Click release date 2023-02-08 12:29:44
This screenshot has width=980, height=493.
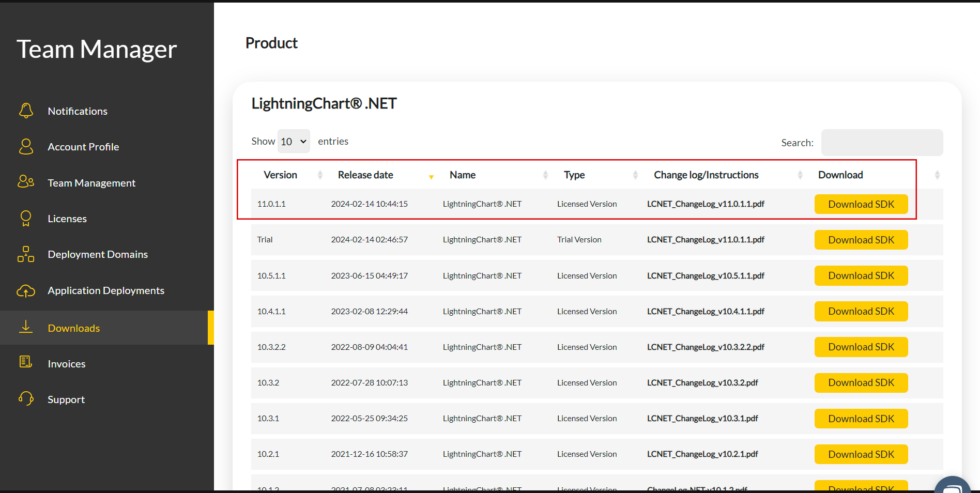(369, 311)
